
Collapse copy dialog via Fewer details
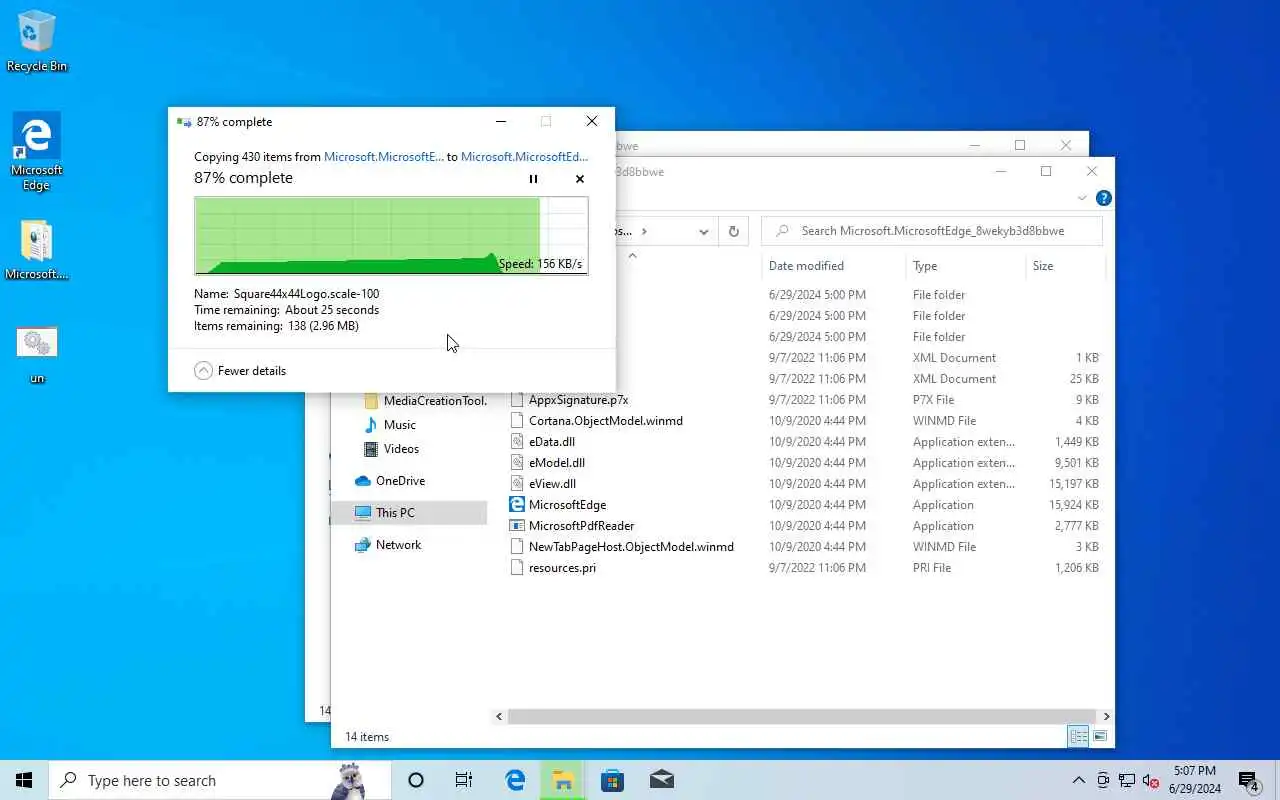pyautogui.click(x=240, y=370)
